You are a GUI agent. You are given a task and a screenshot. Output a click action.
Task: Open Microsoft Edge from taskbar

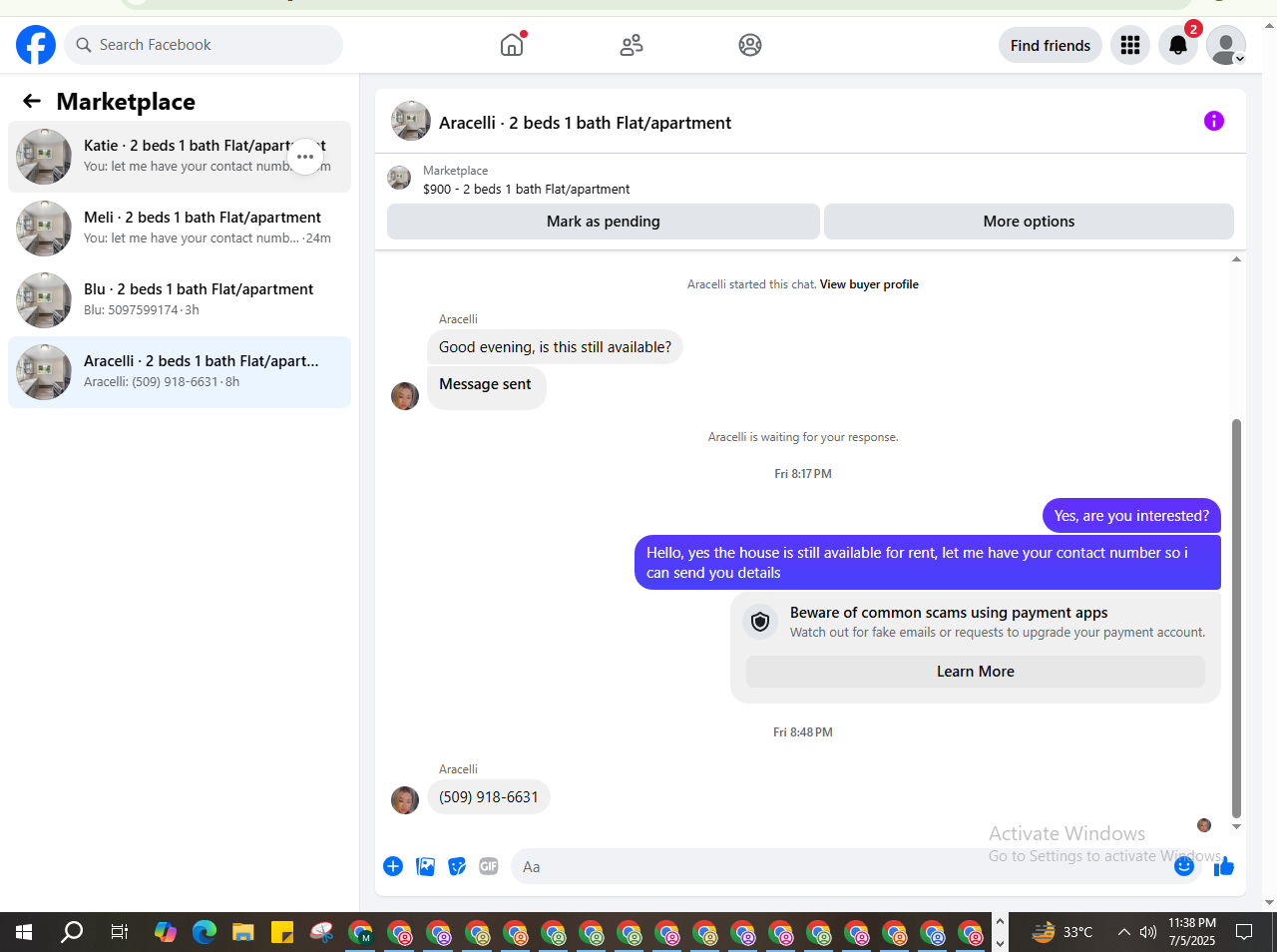[205, 932]
